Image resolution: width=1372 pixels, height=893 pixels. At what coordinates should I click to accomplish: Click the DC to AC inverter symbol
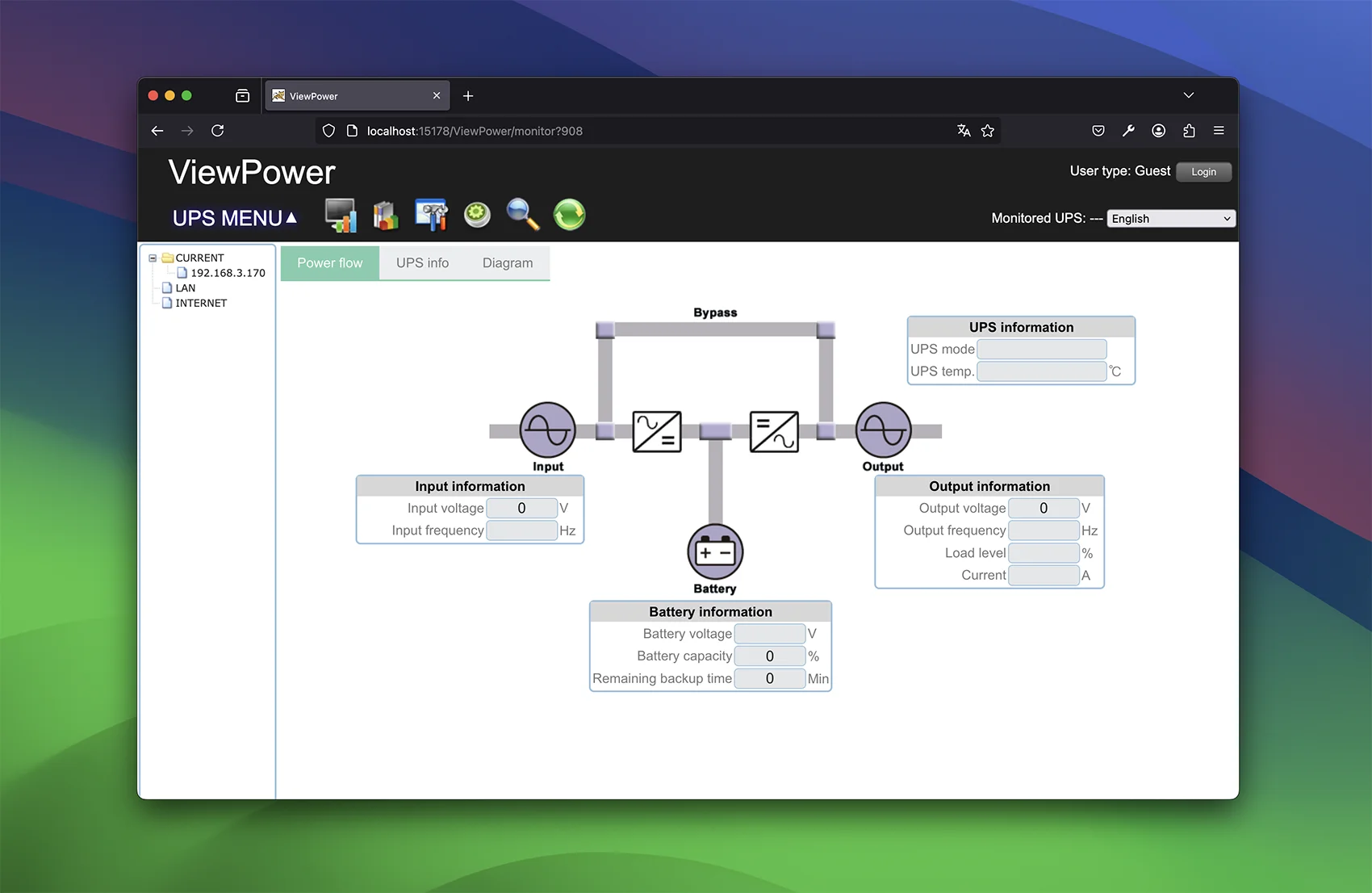click(774, 431)
